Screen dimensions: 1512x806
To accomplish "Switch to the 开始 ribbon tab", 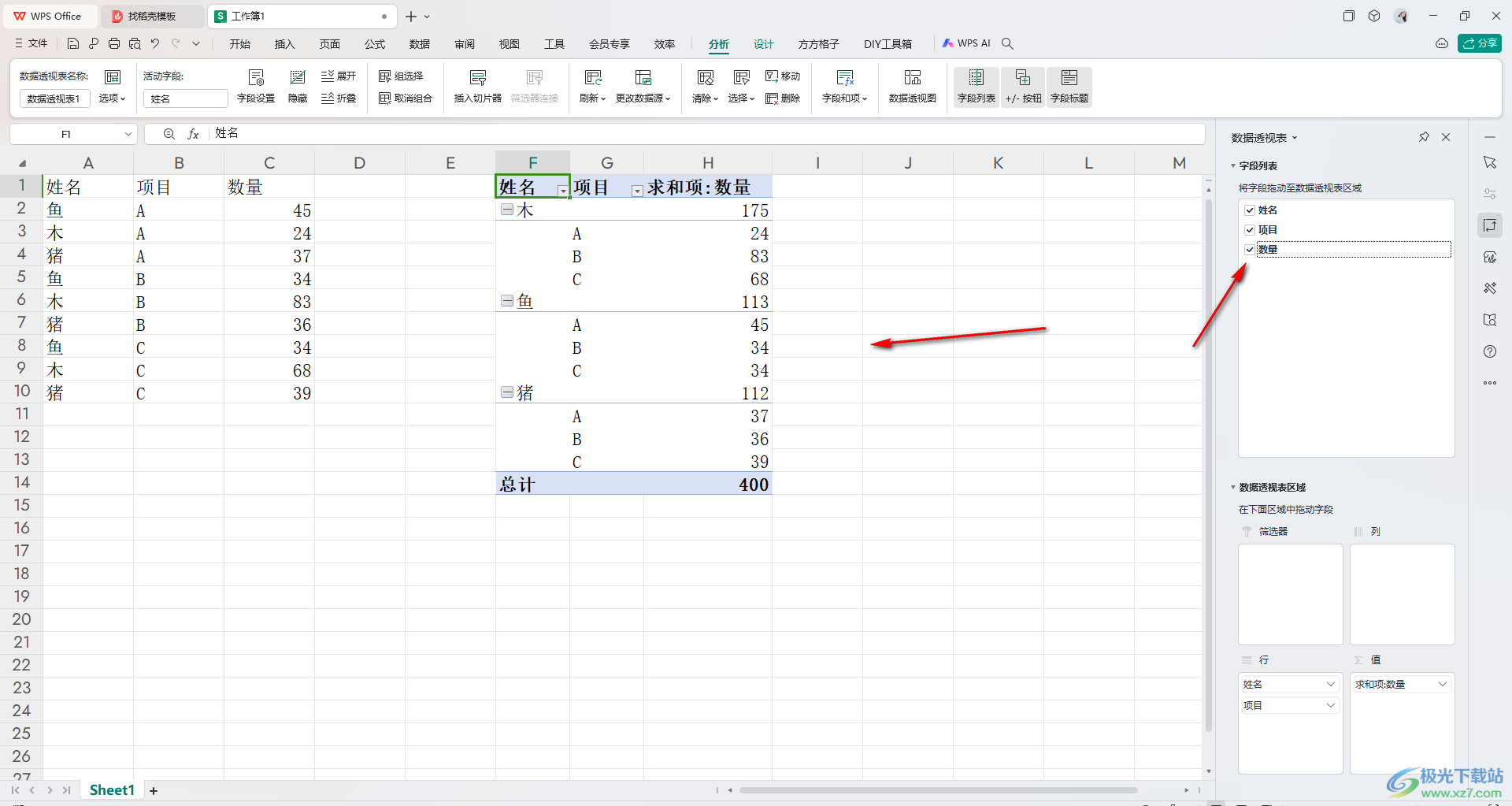I will [x=240, y=44].
